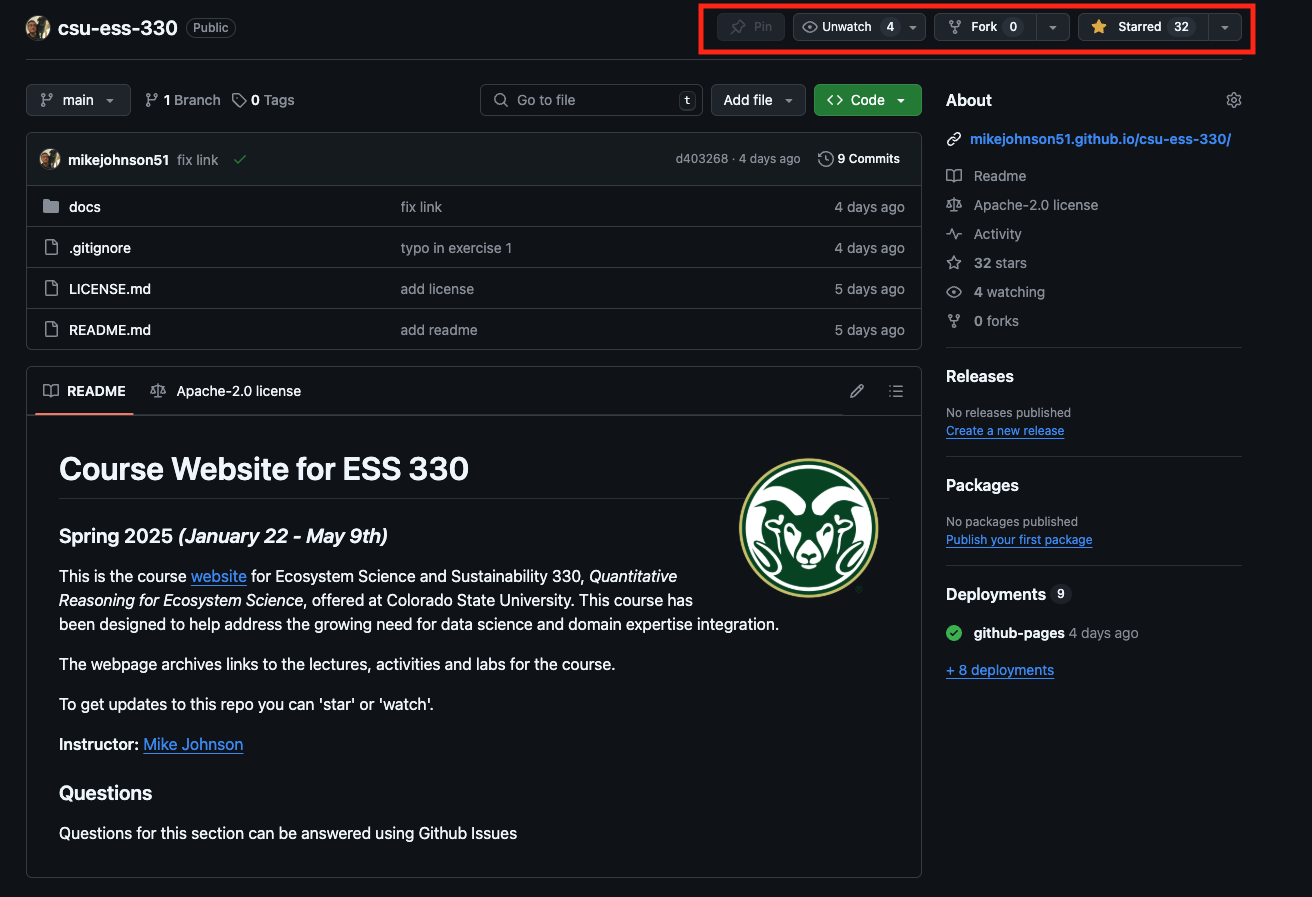Fork the repository

pyautogui.click(x=985, y=27)
